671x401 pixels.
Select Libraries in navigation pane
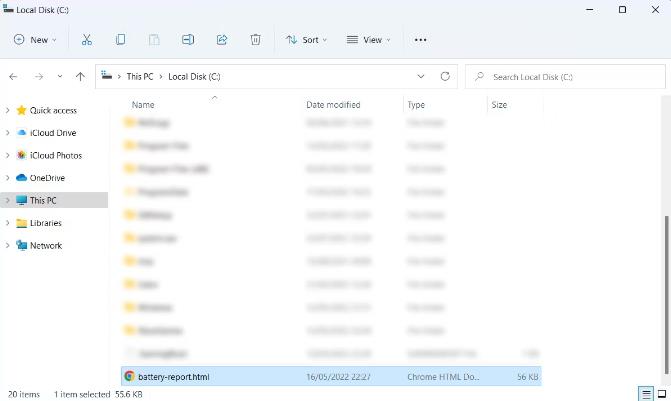(46, 223)
